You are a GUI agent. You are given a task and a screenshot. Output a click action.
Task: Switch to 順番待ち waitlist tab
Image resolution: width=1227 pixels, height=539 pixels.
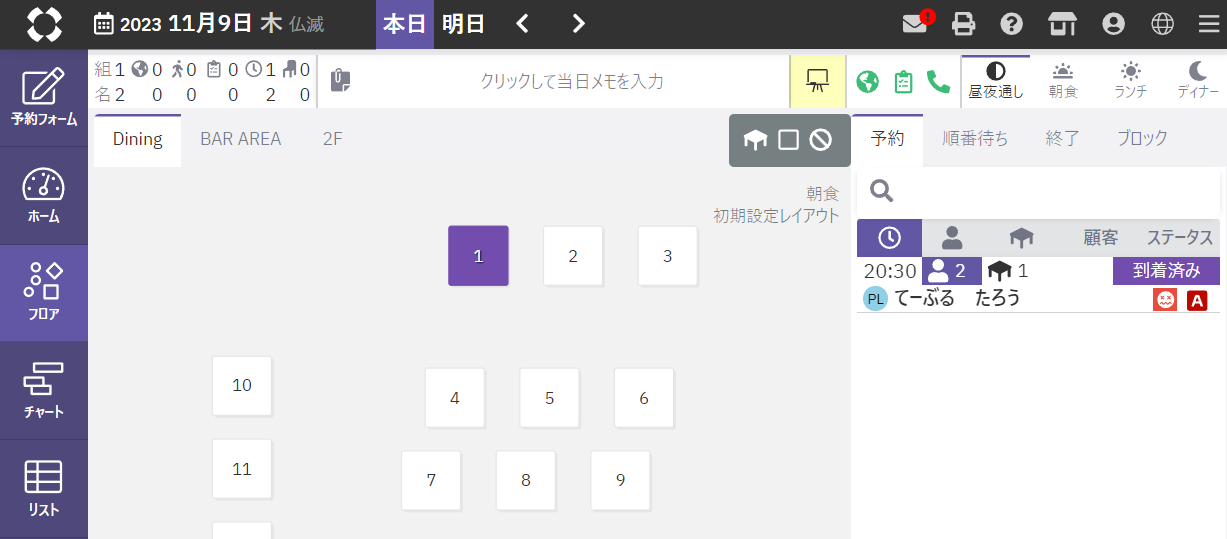[975, 140]
